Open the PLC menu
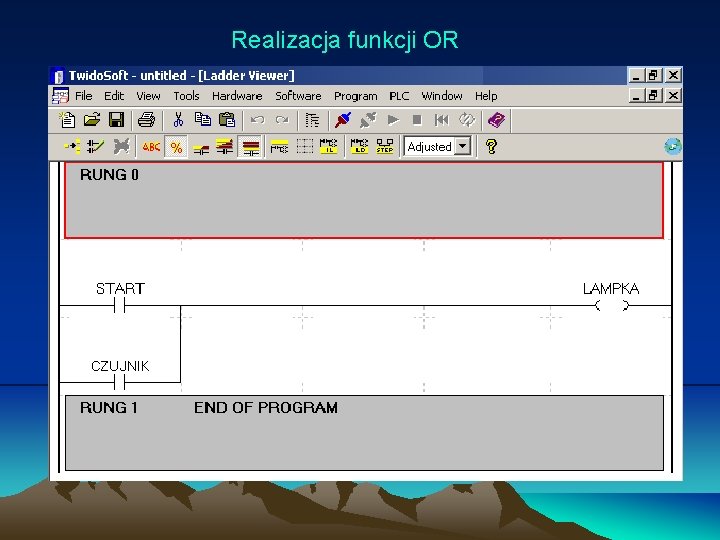 click(399, 96)
